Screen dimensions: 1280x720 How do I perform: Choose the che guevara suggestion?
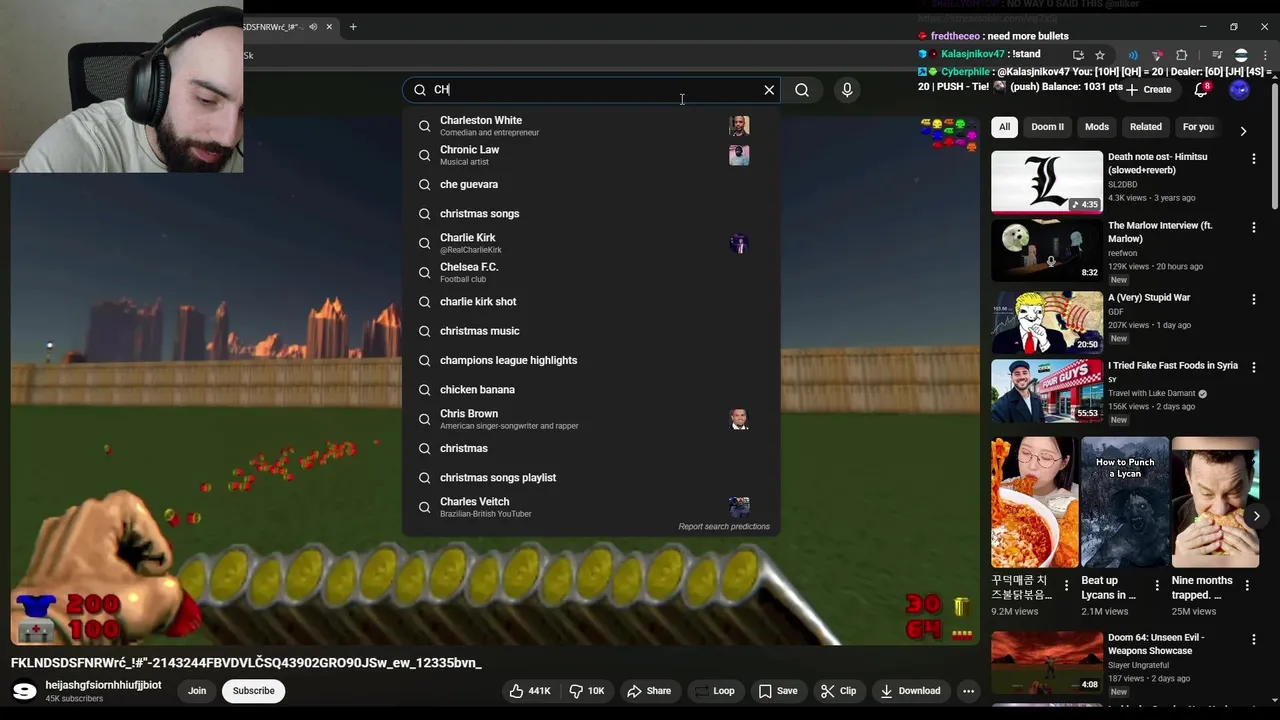[591, 184]
